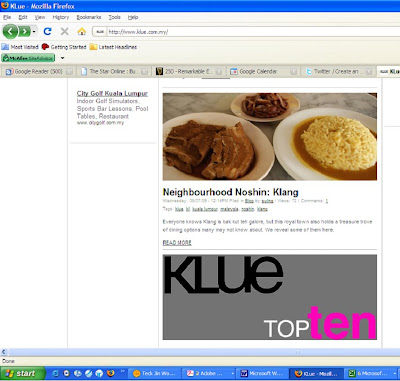The width and height of the screenshot is (400, 381).
Task: Open the Tools menu
Action: coord(114,17)
